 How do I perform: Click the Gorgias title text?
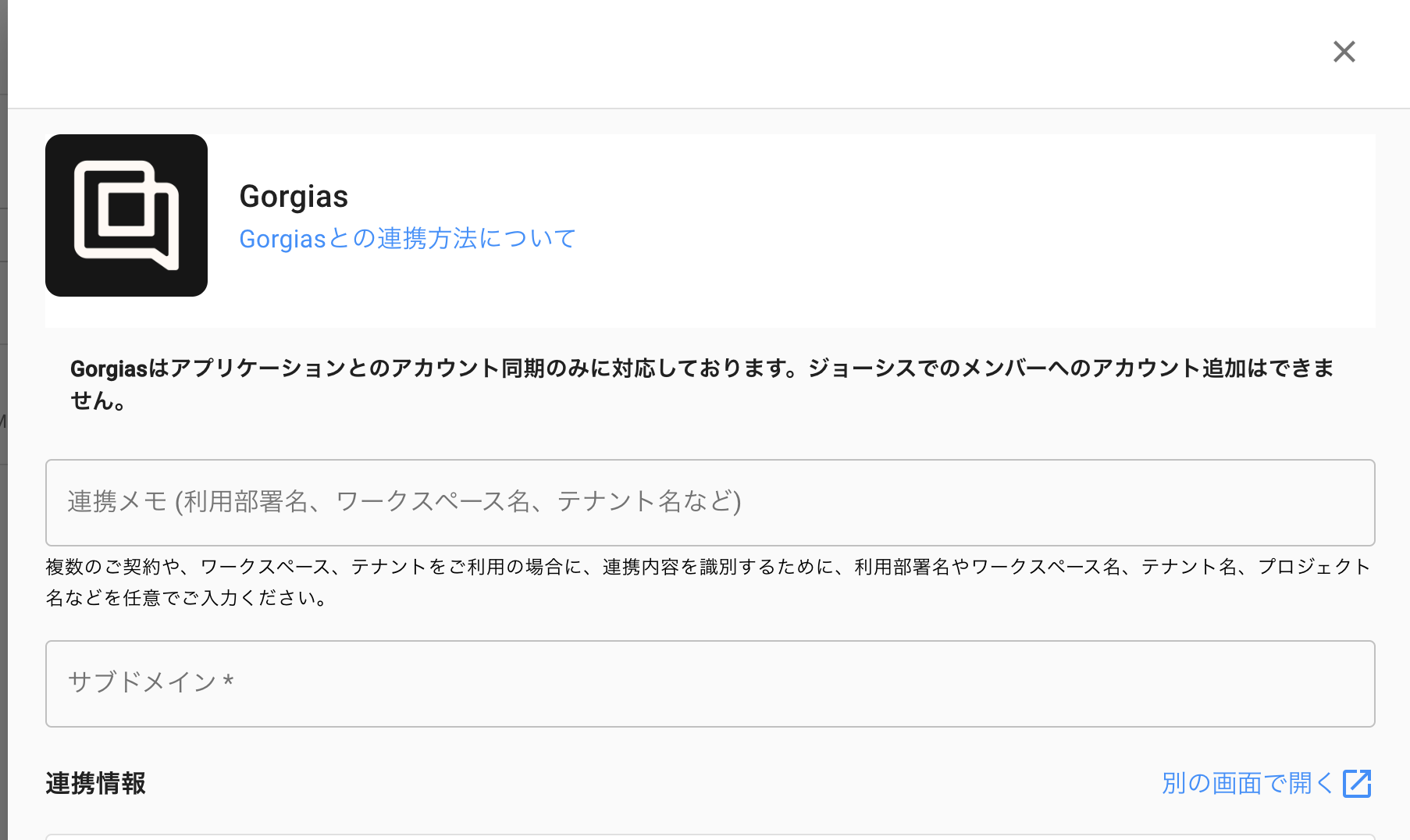[294, 196]
